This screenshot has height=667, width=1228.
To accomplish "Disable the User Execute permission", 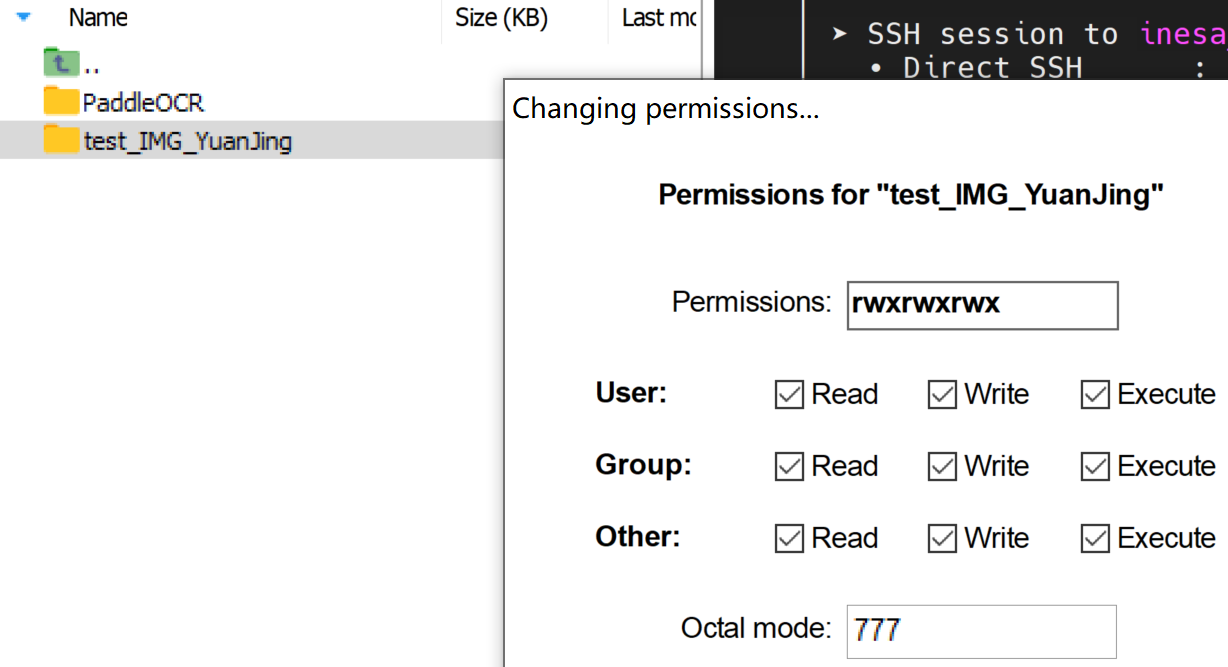I will point(1095,395).
